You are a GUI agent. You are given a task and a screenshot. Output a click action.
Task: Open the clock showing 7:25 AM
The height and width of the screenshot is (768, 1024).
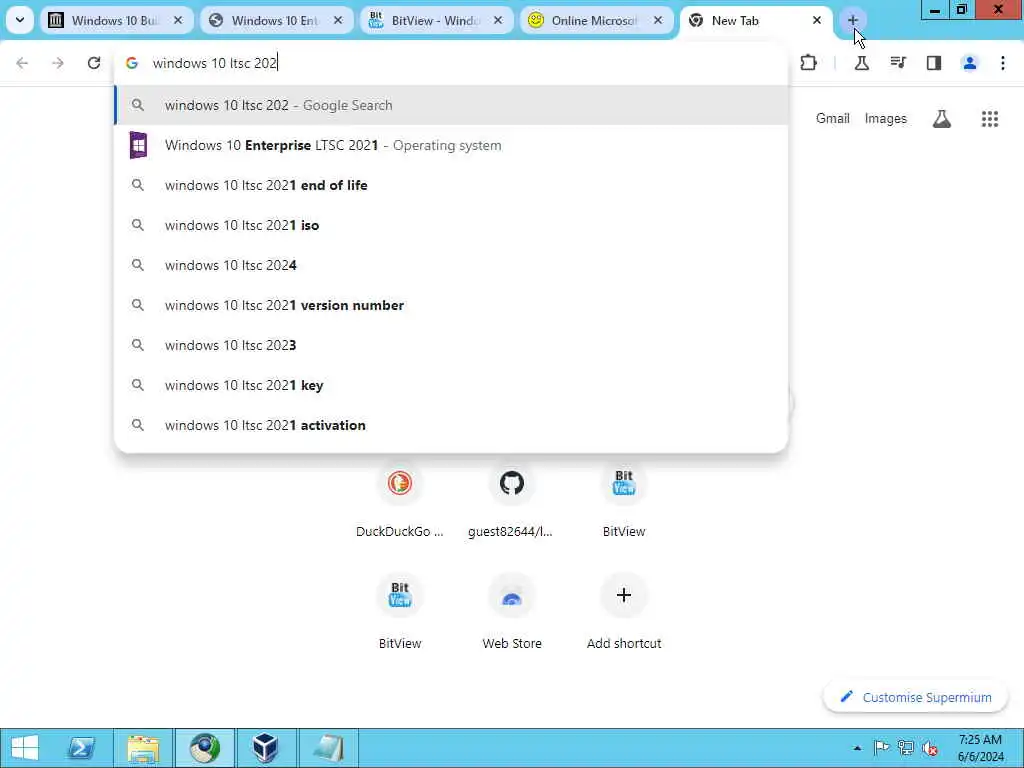tap(980, 748)
